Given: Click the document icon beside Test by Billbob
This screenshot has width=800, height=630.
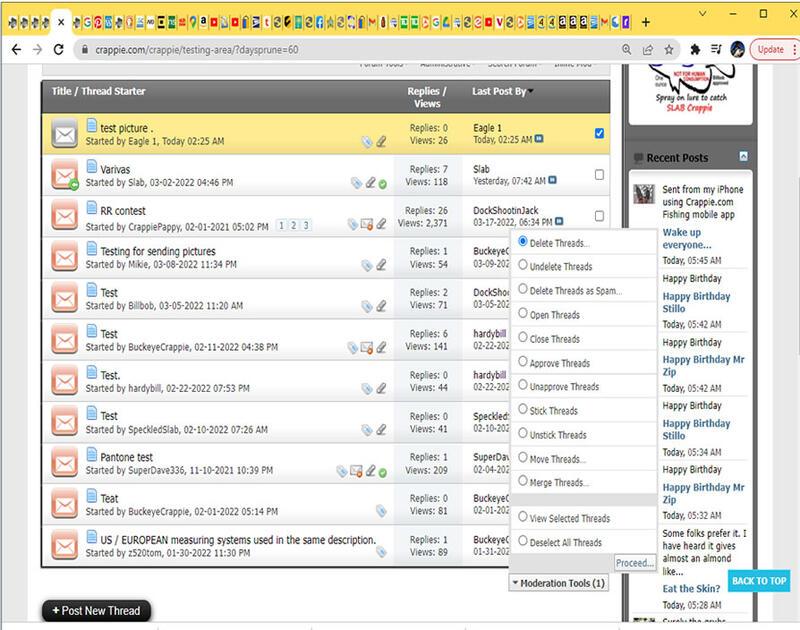Looking at the screenshot, I should tap(92, 290).
